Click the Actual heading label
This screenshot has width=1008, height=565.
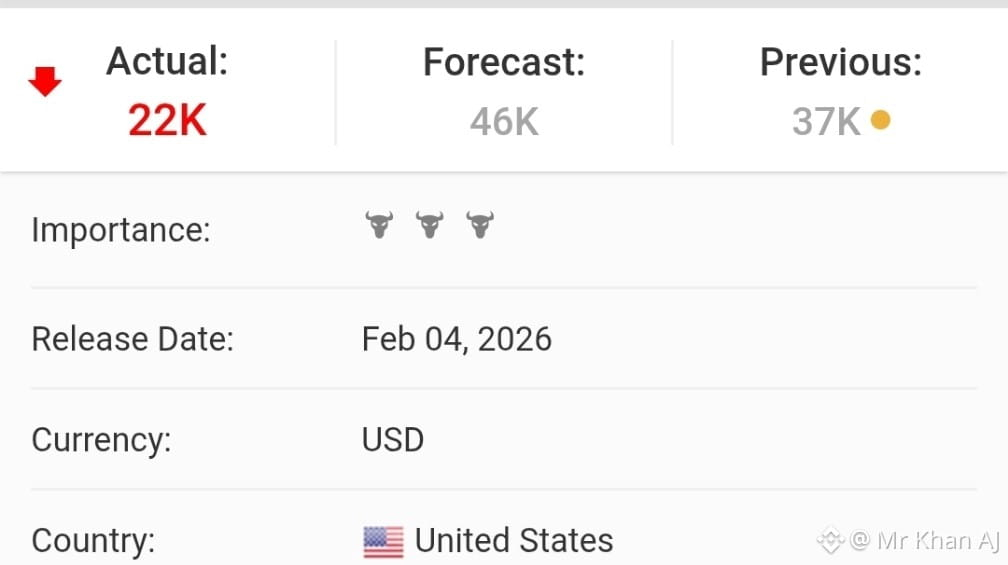tap(167, 61)
